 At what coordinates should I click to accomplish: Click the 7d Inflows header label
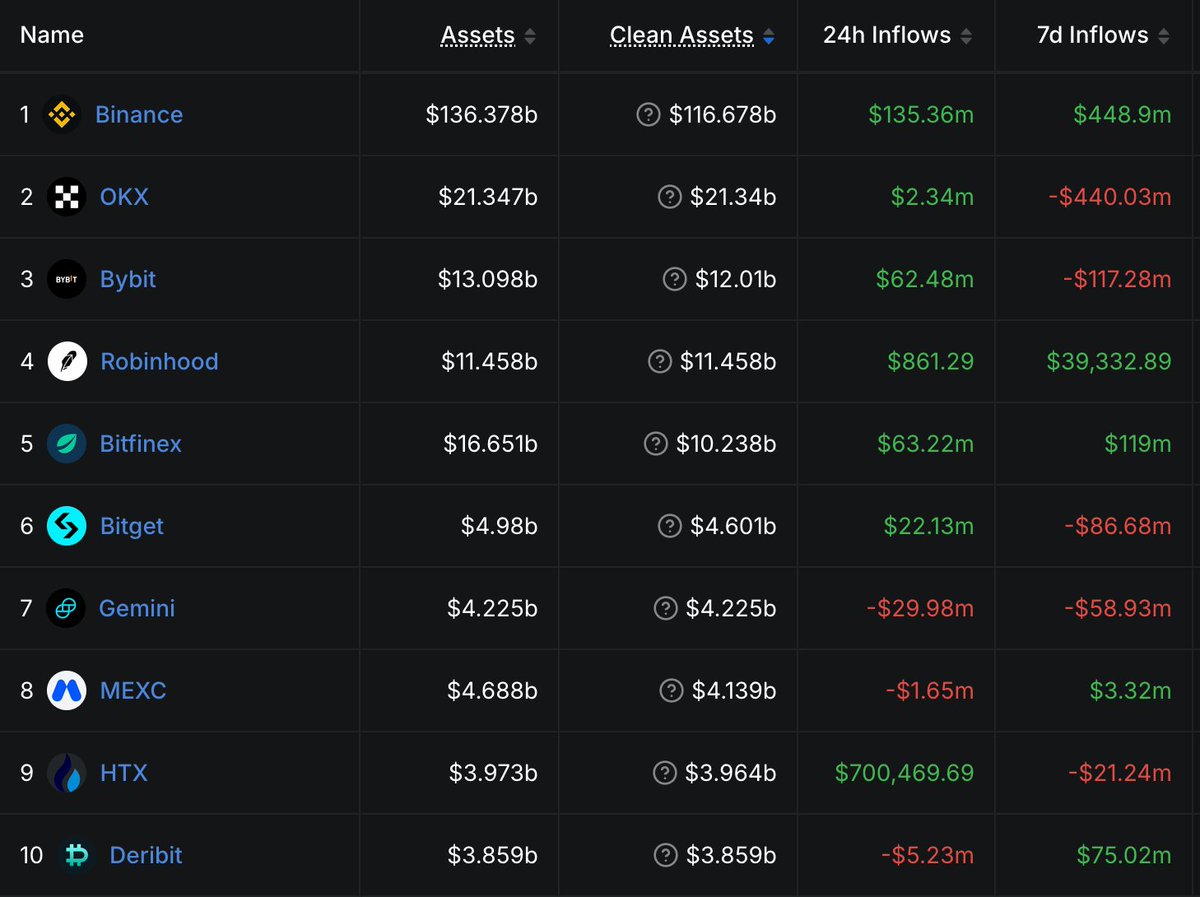coord(1093,35)
